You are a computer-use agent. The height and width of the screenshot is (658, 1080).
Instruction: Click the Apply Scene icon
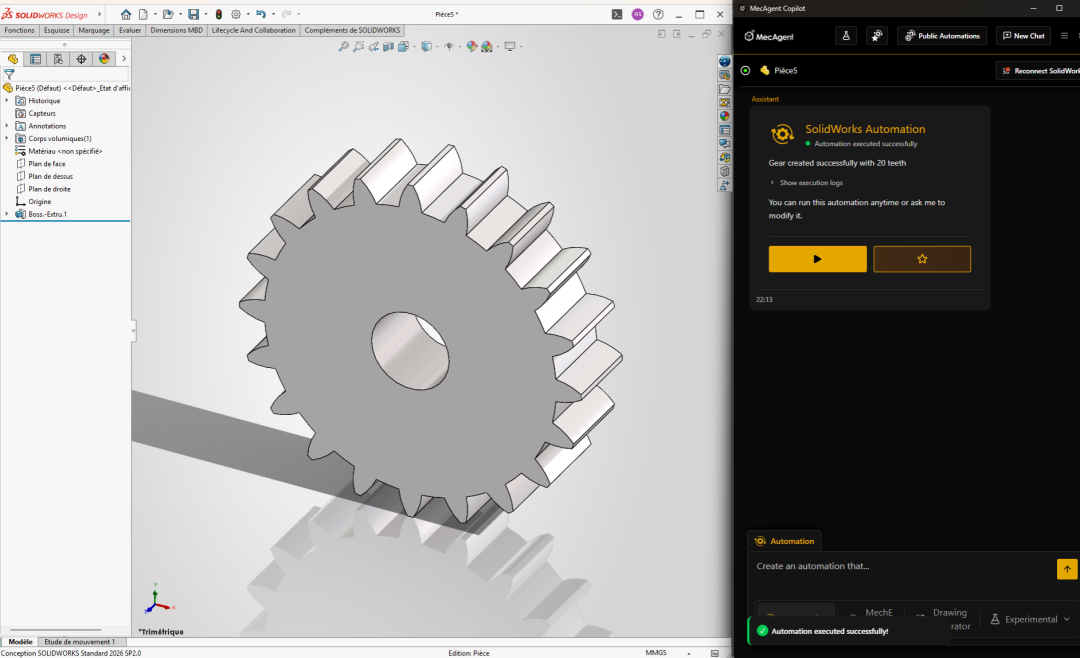[487, 46]
